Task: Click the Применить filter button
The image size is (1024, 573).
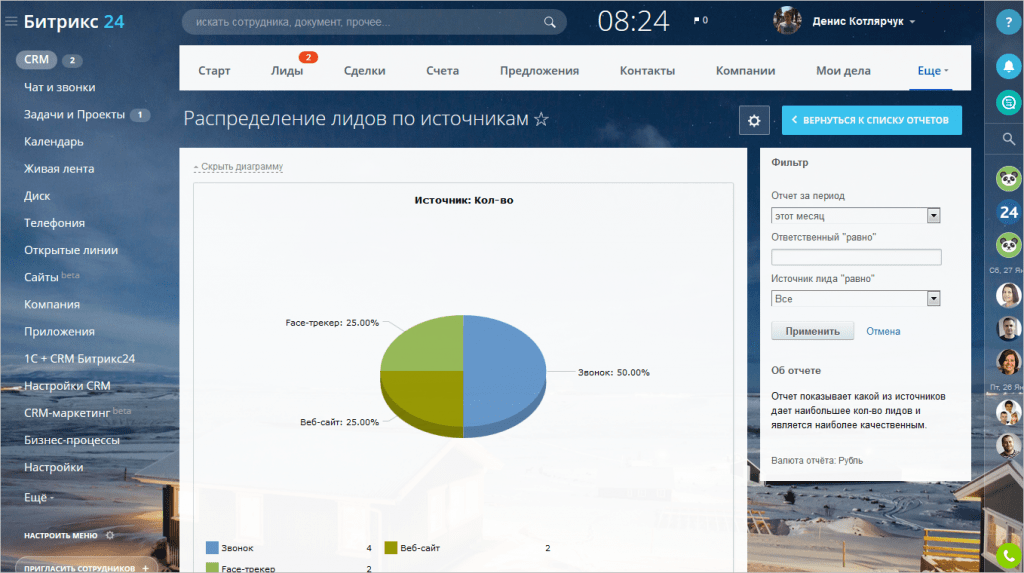Action: (812, 331)
